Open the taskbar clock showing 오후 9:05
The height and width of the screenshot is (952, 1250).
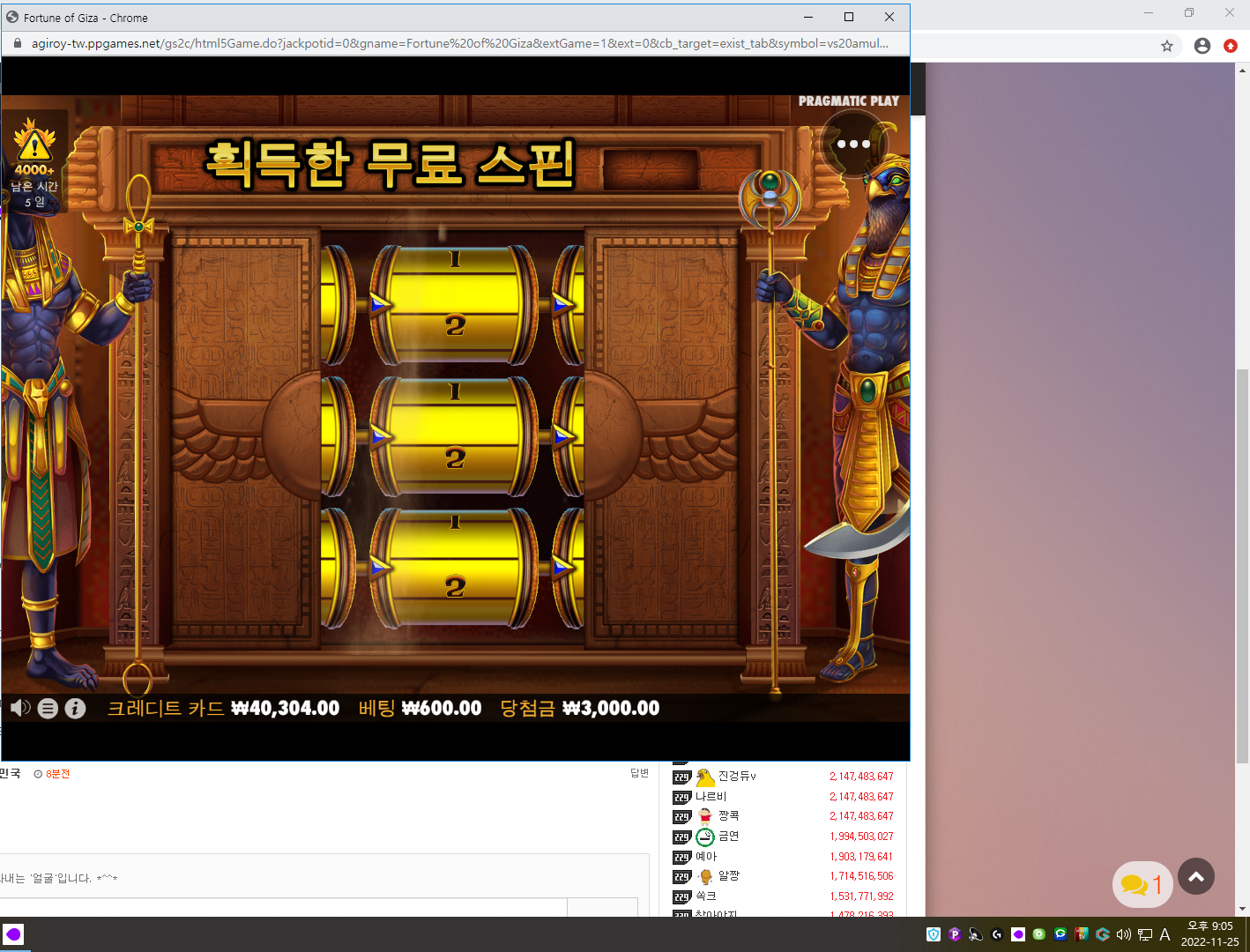point(1209,934)
